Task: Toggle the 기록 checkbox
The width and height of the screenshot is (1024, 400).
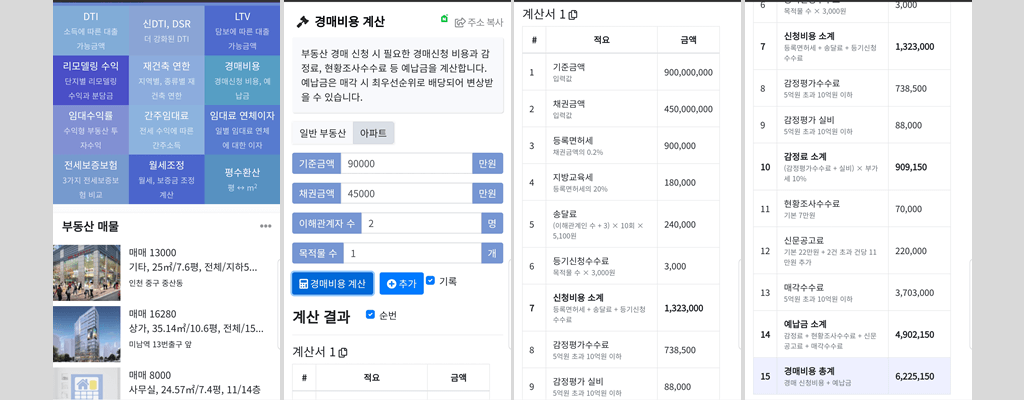Action: point(430,280)
